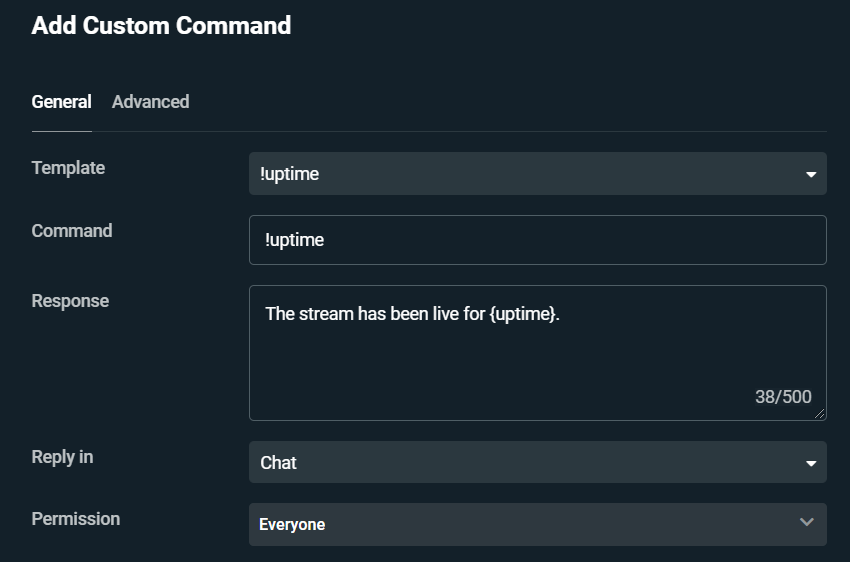Image resolution: width=850 pixels, height=562 pixels.
Task: Click the Reply in label
Action: [62, 457]
